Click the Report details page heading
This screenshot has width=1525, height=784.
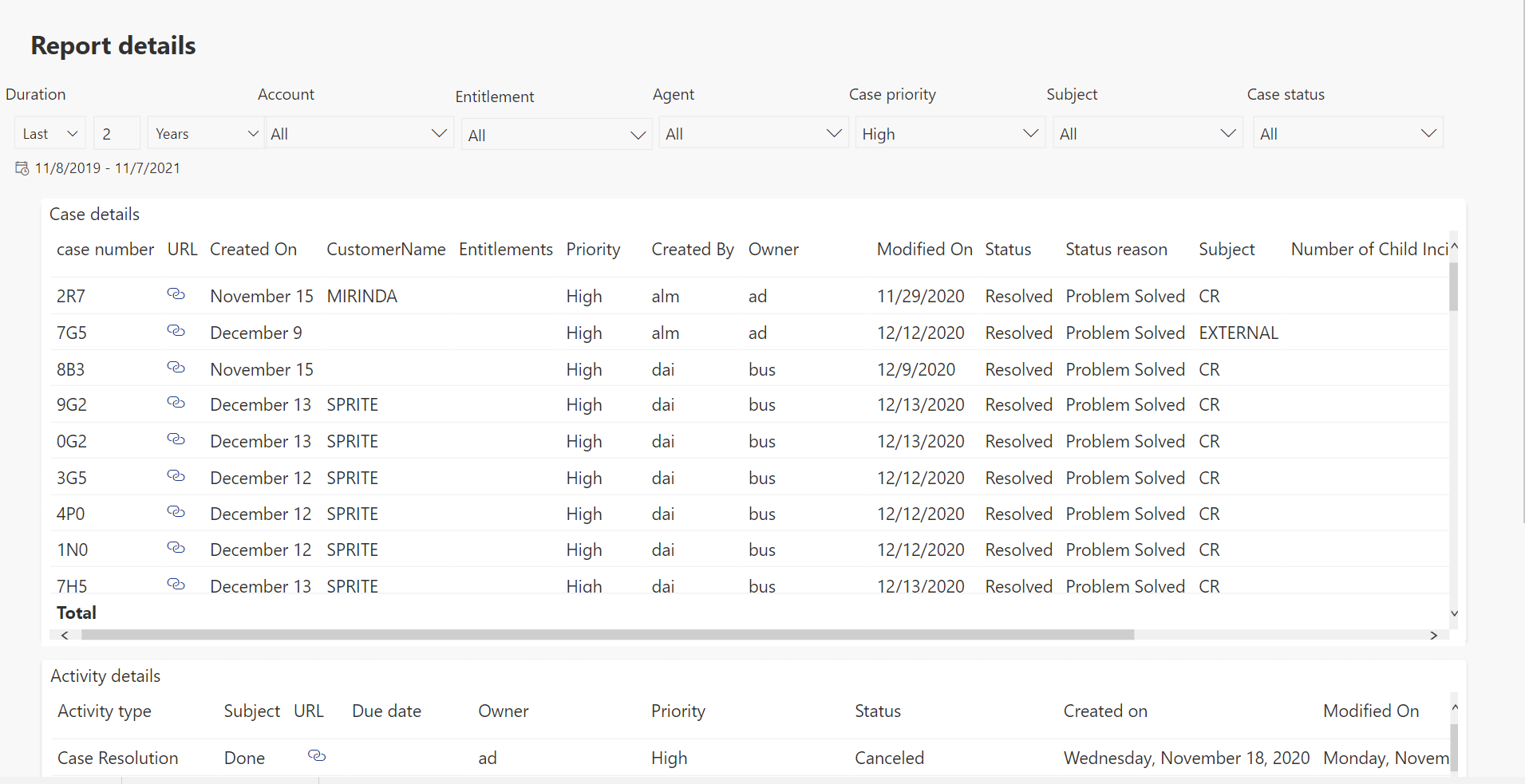(x=113, y=45)
